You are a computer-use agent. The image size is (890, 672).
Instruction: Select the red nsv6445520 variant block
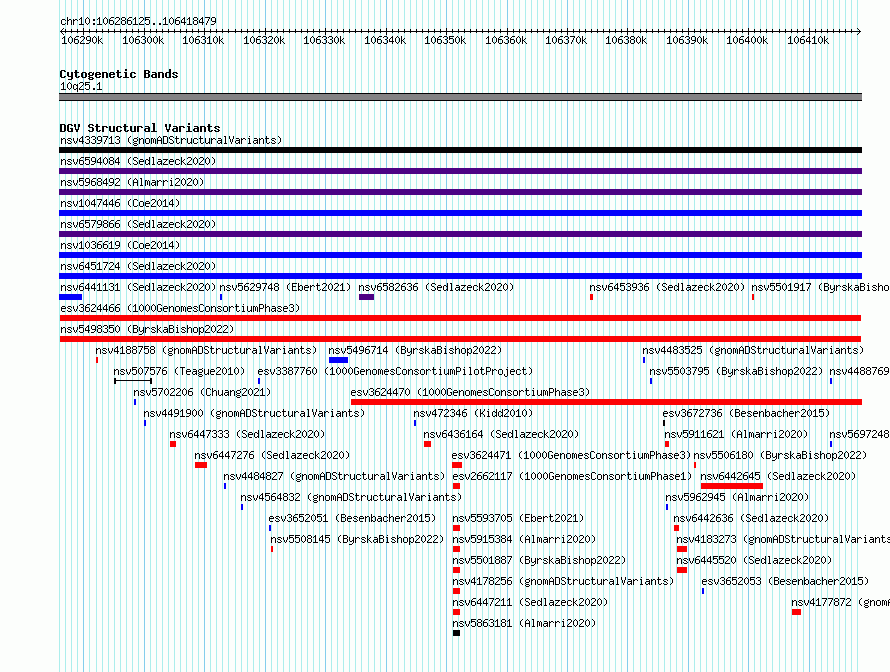682,570
